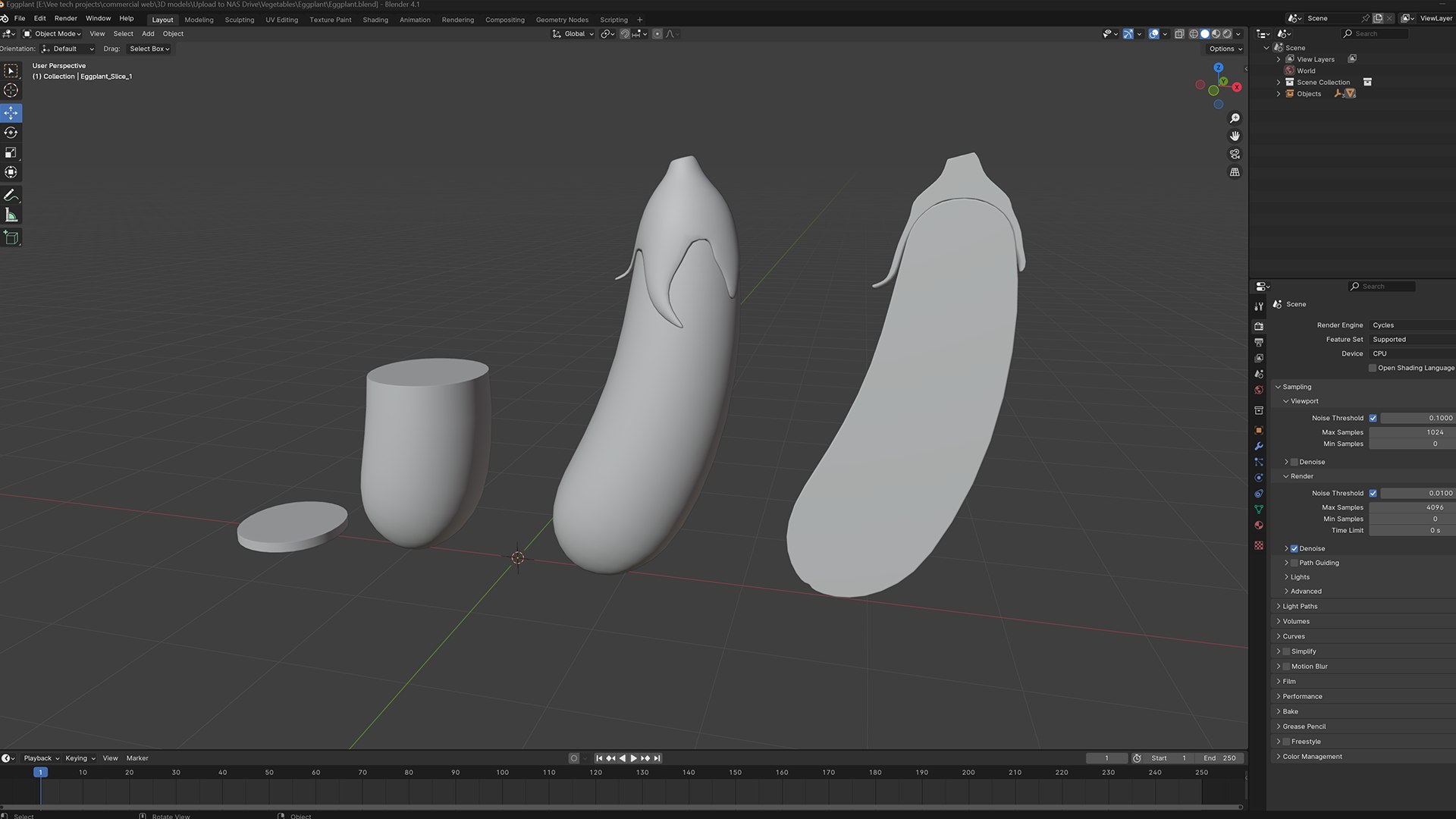This screenshot has width=1456, height=819.
Task: Open the Select Box drag dropdown
Action: (149, 49)
